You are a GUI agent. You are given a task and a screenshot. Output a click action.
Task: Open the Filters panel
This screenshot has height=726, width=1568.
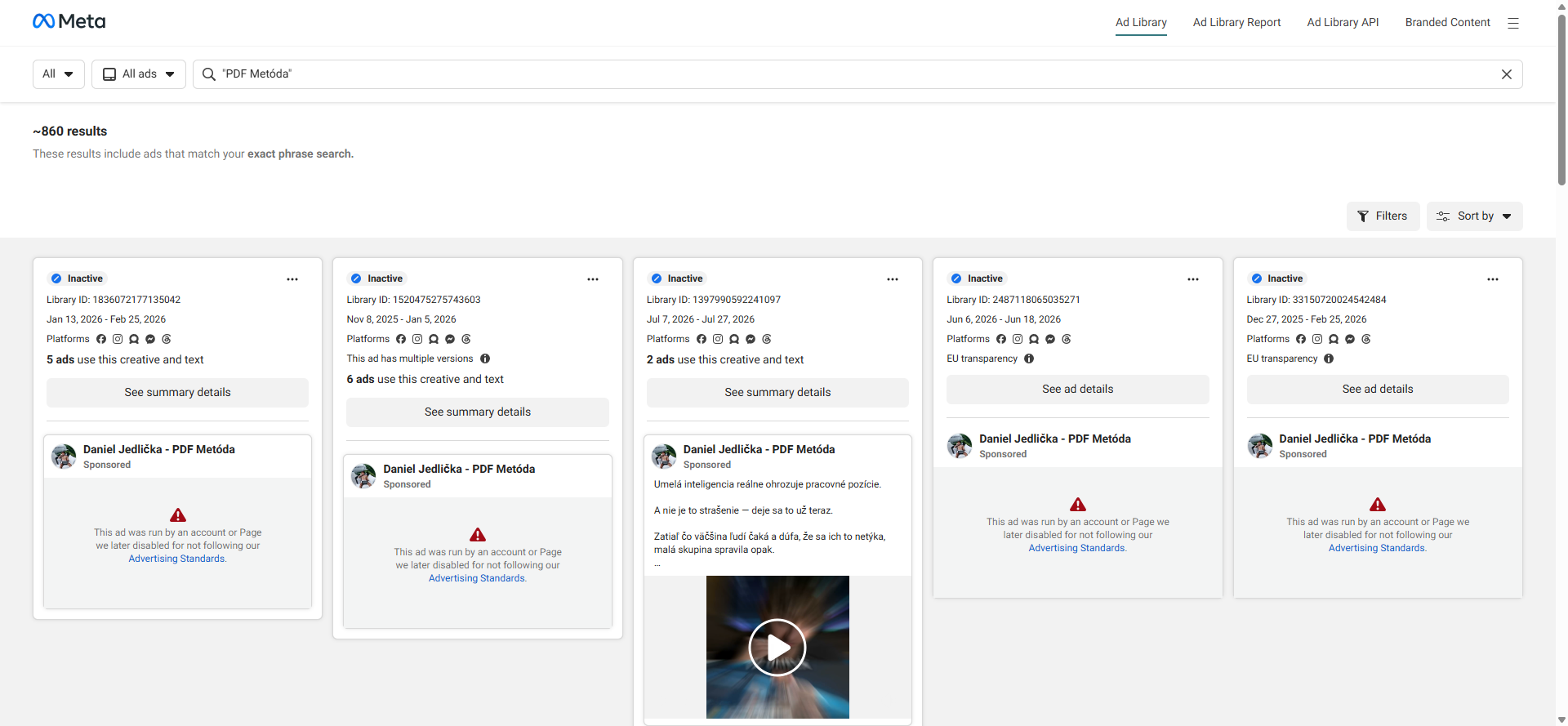click(1383, 216)
